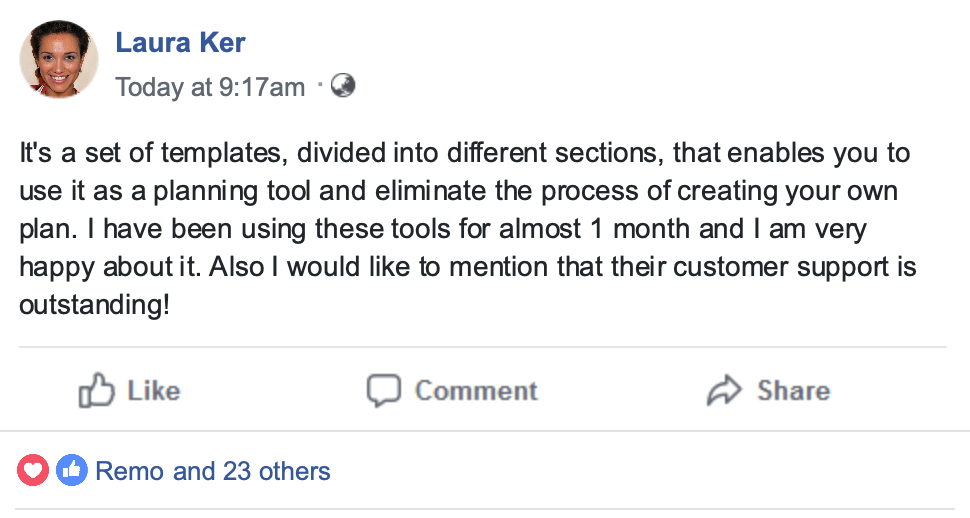Click the globe public audience icon
The width and height of the screenshot is (970, 518).
343,86
